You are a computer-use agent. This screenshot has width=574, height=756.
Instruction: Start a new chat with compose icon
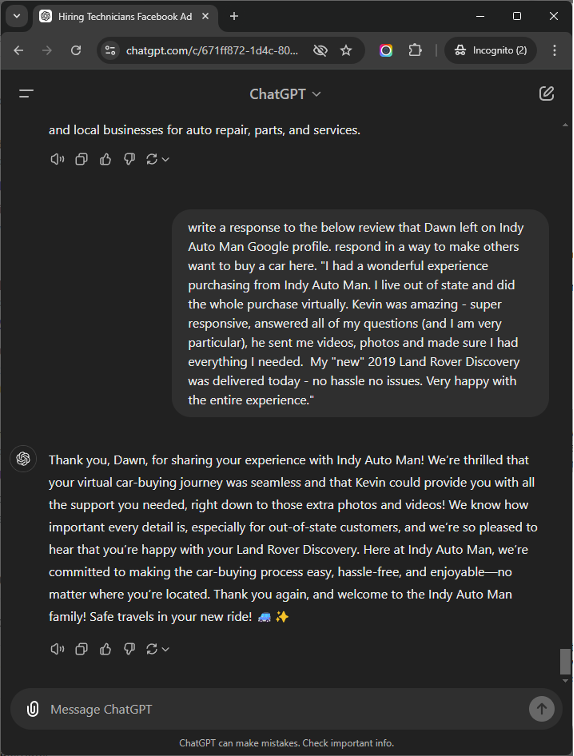(546, 94)
